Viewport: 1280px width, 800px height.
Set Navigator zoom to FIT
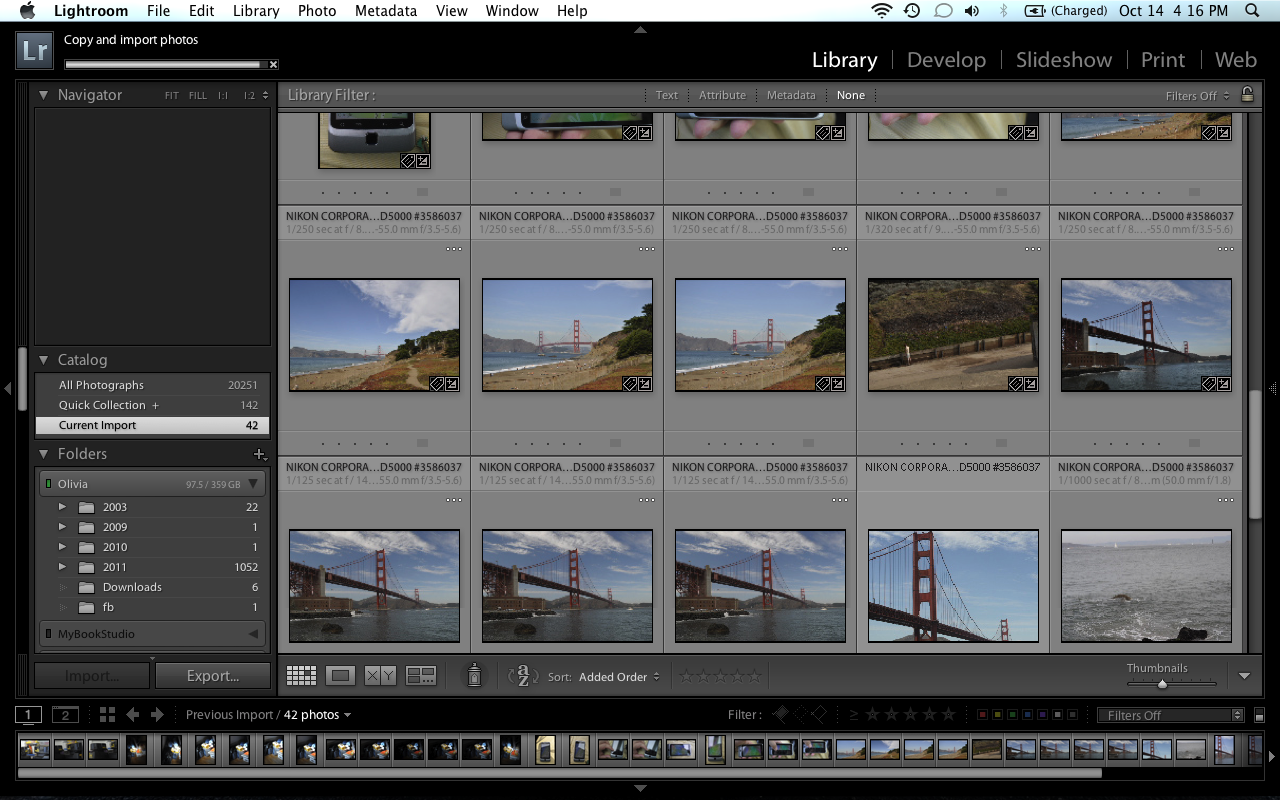click(x=172, y=96)
